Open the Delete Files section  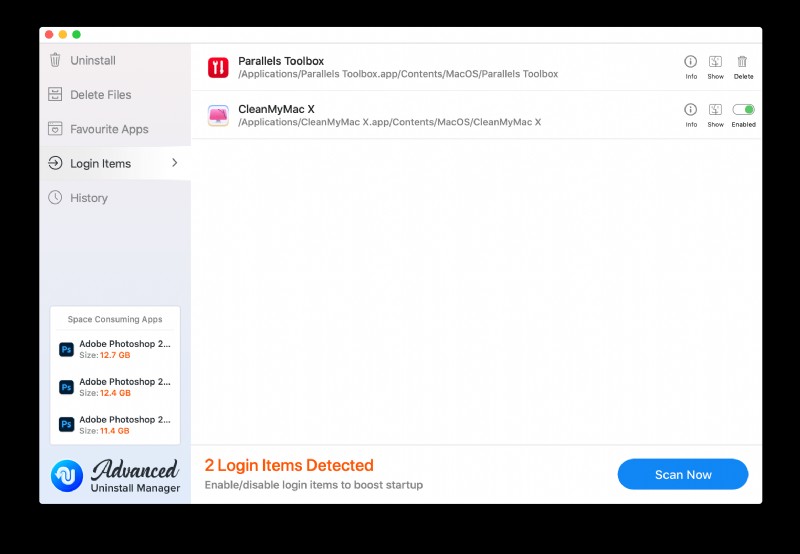[115, 95]
